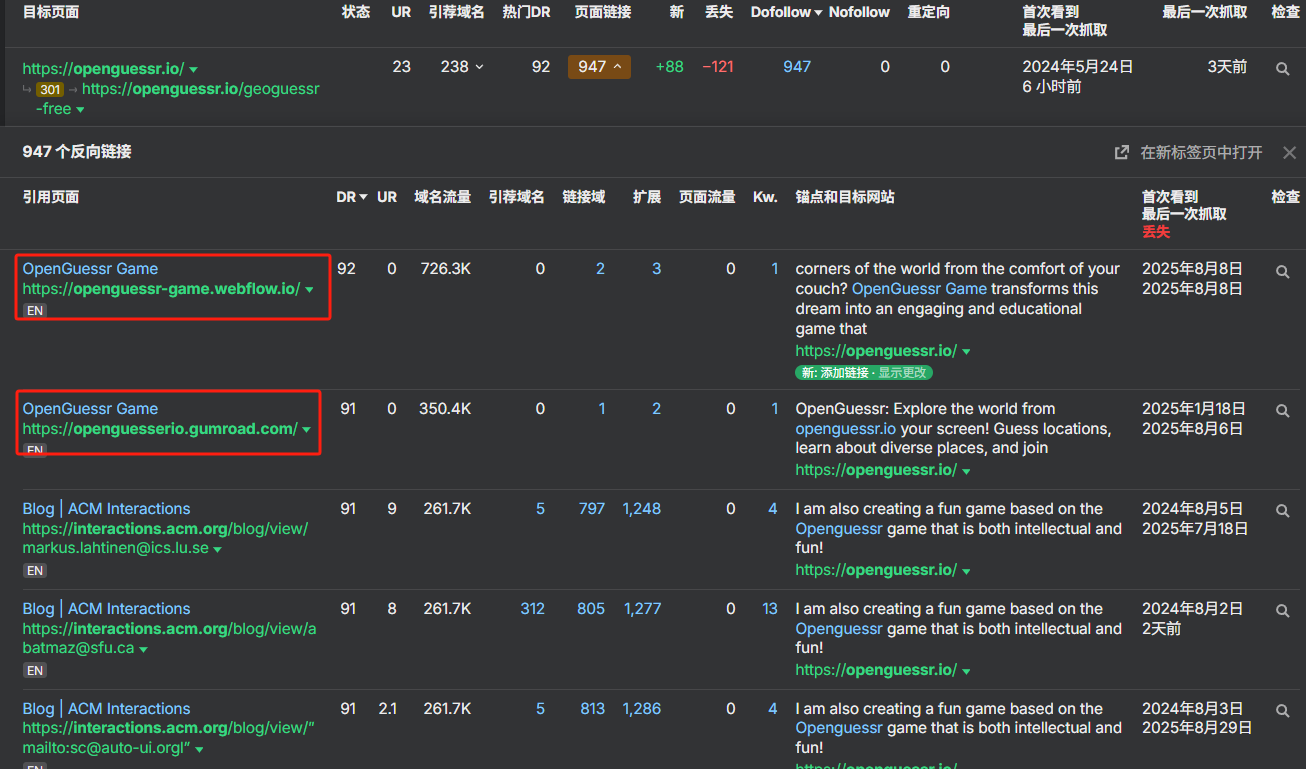Click the green new link badge "新: 添加链接"
1306x769 pixels.
pos(836,373)
